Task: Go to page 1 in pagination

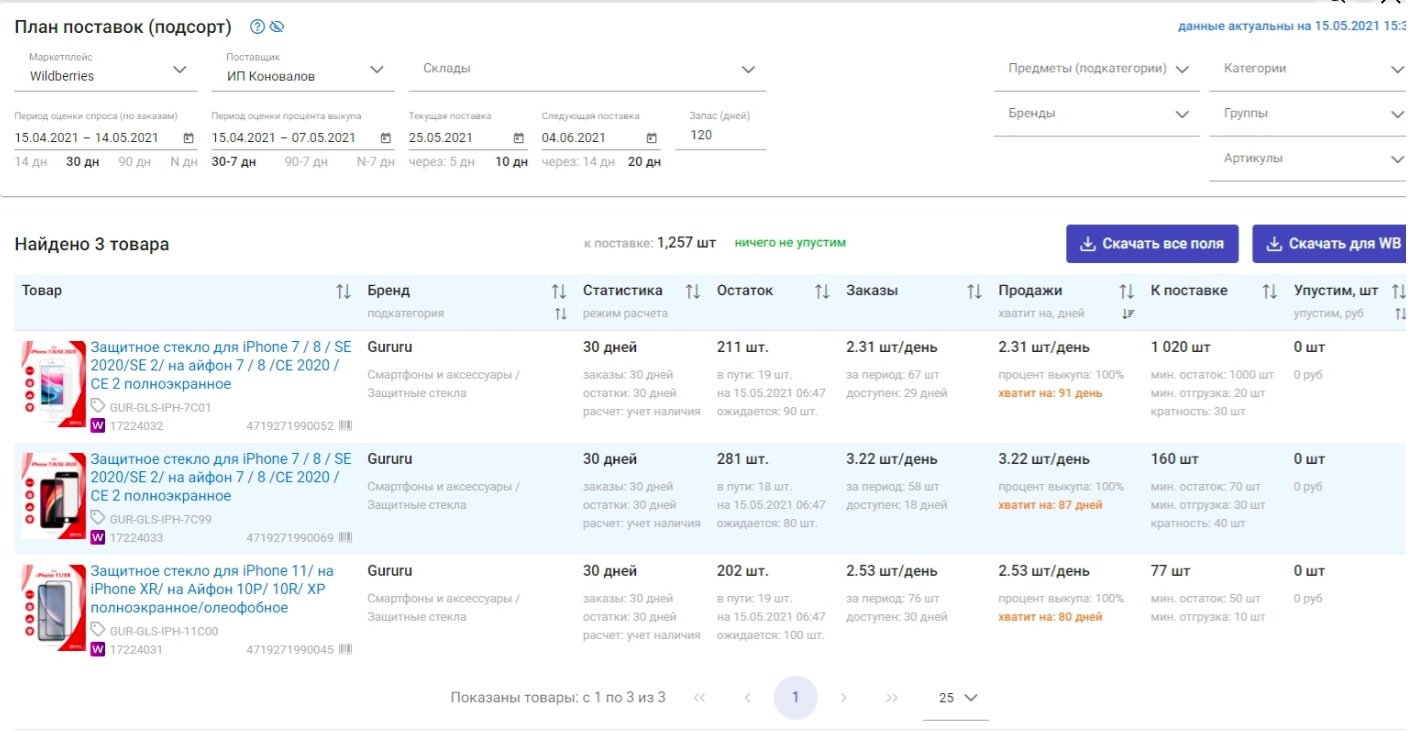Action: [x=795, y=697]
